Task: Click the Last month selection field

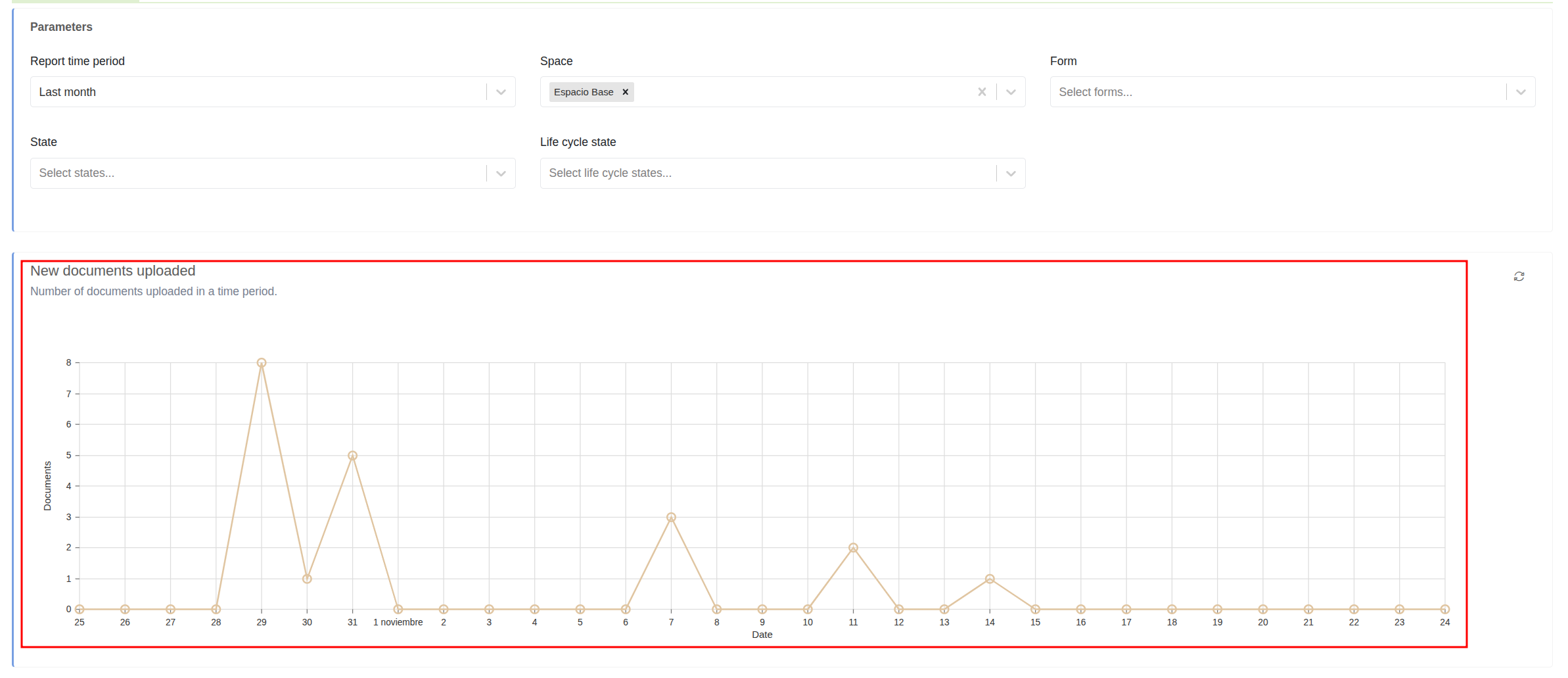Action: (256, 92)
